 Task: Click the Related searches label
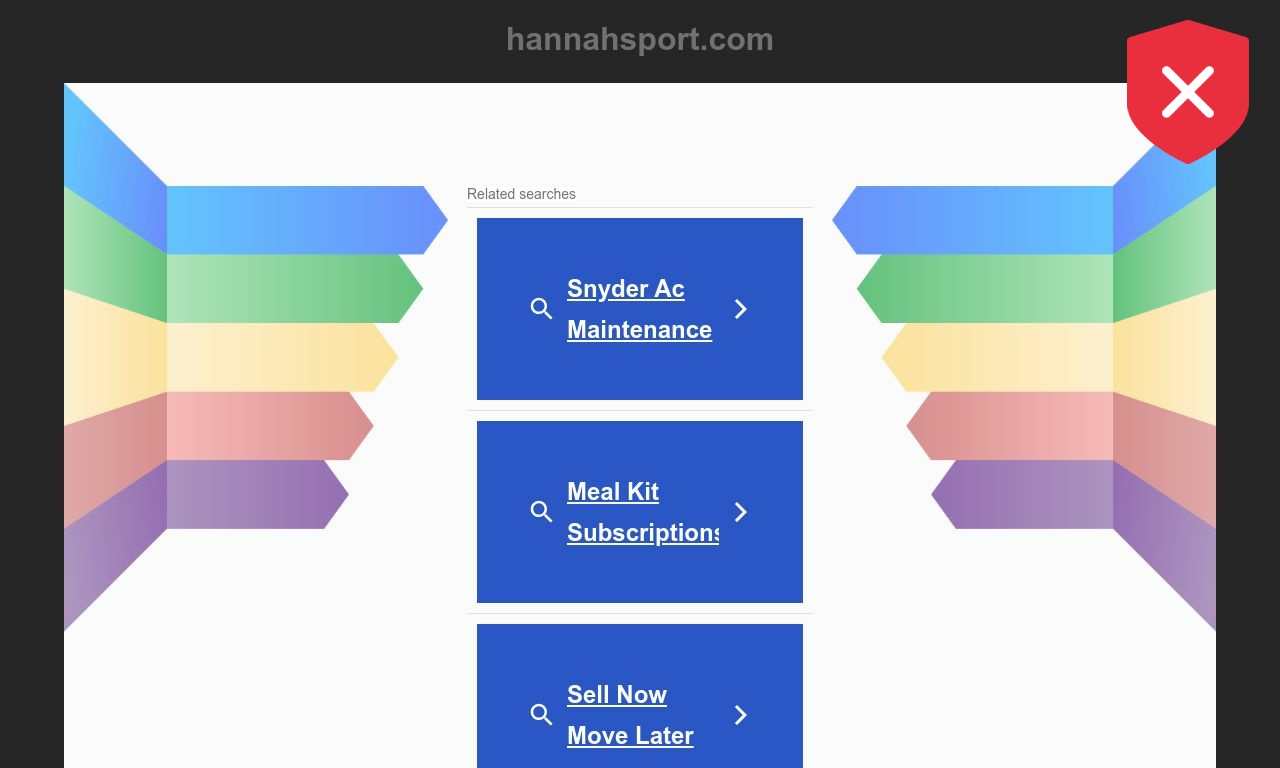tap(521, 194)
